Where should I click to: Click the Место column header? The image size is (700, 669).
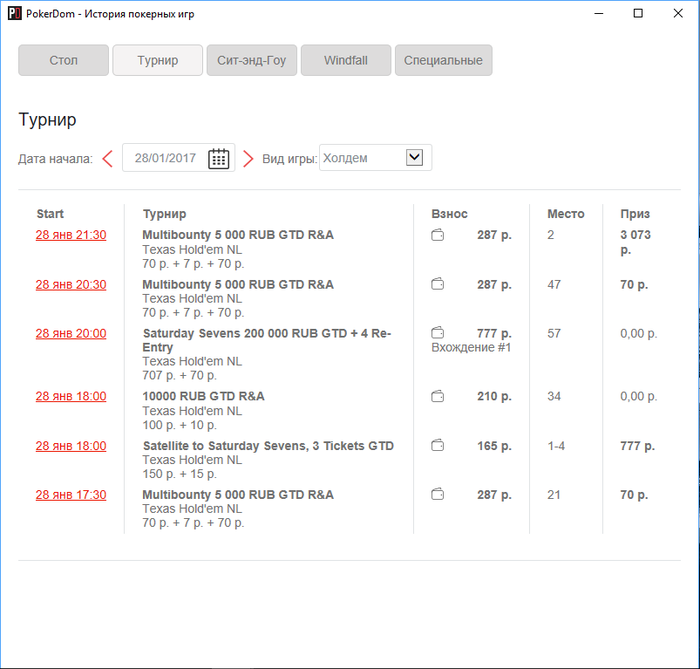tap(566, 214)
